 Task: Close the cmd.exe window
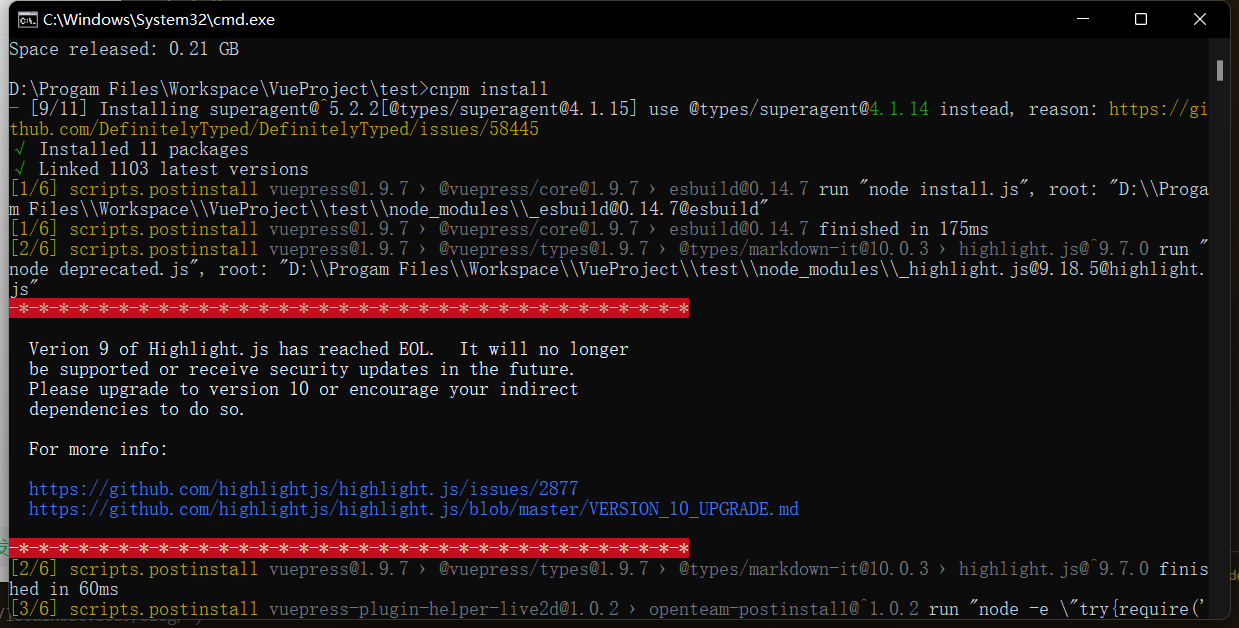tap(1199, 19)
